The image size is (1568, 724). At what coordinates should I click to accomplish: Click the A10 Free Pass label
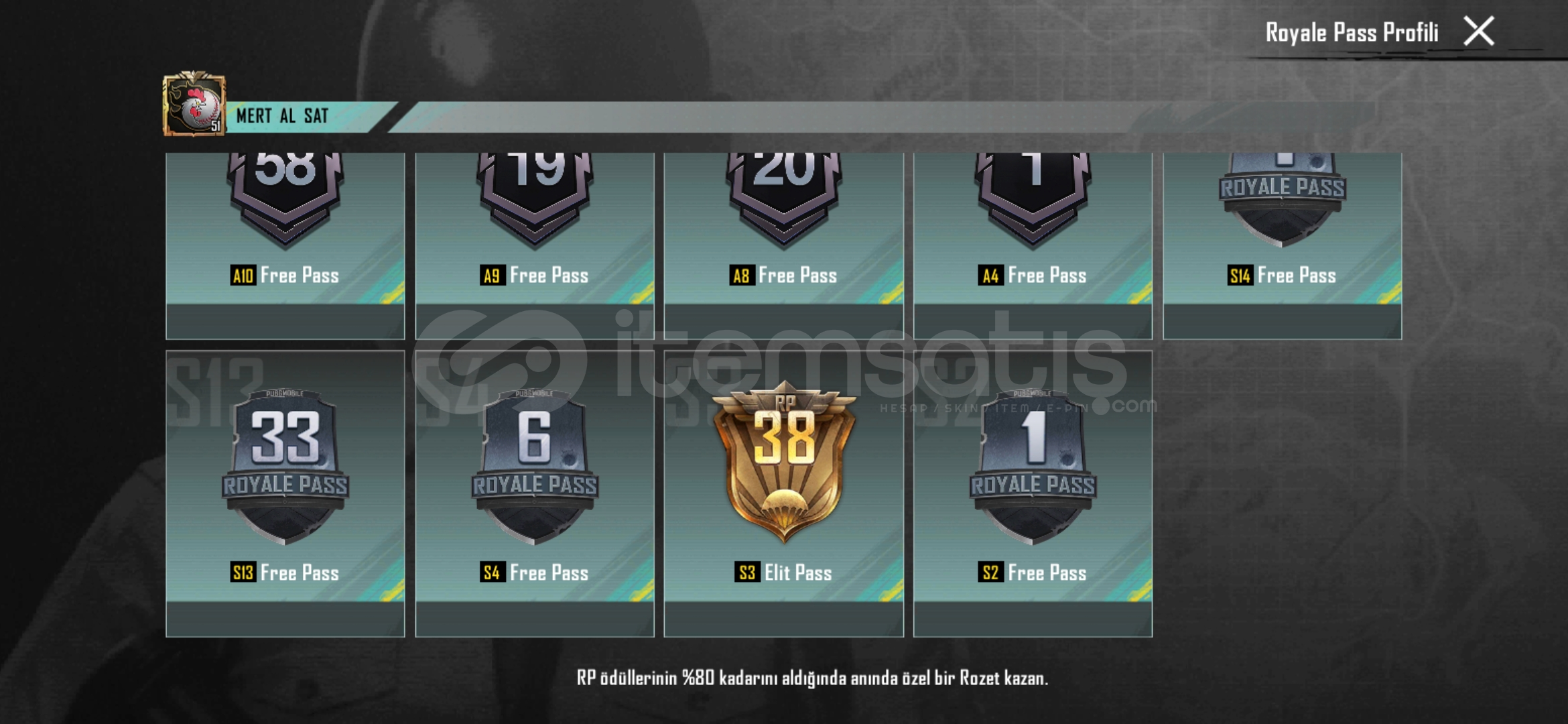tap(285, 275)
